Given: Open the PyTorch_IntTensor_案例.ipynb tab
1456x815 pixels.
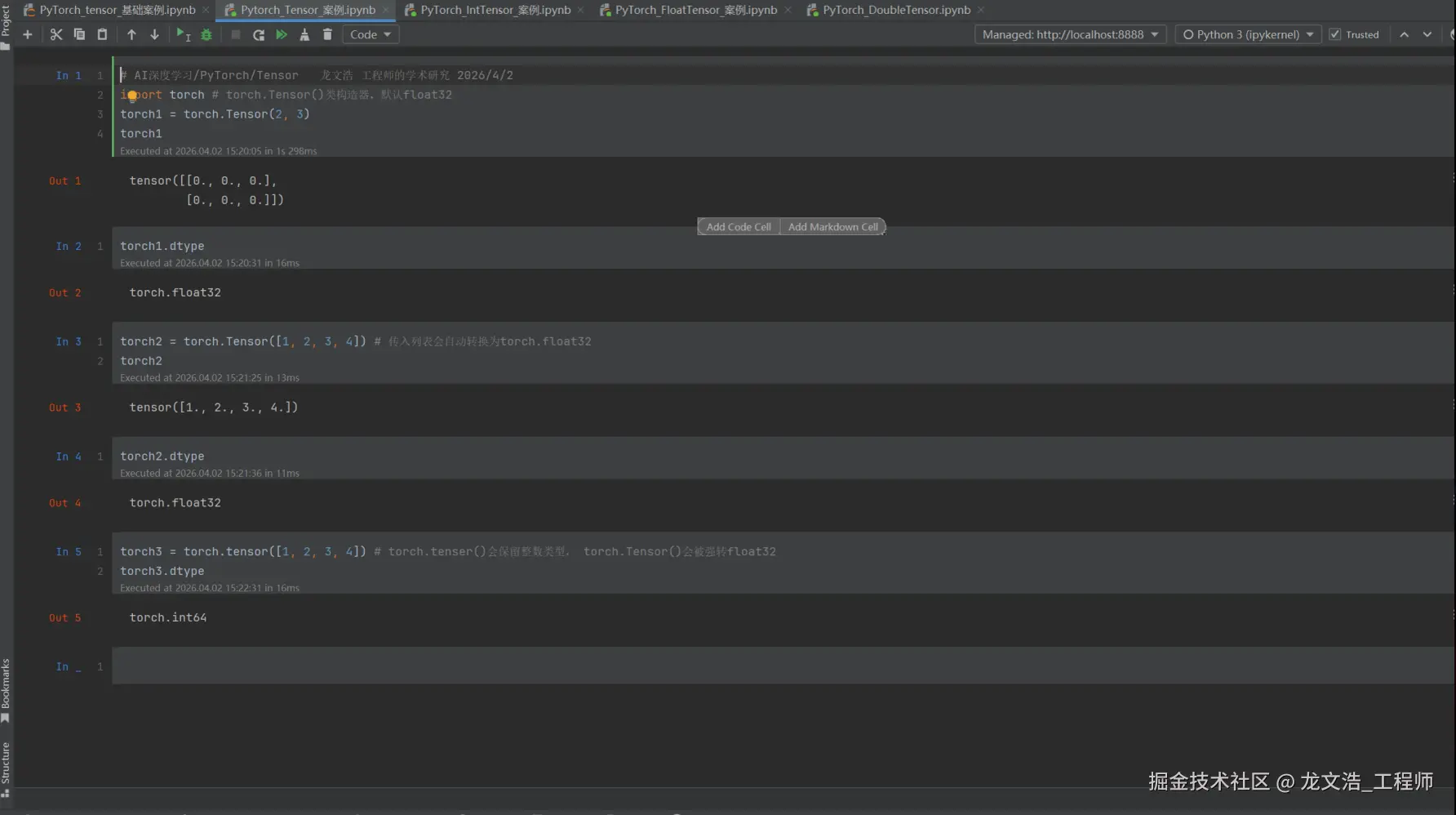Looking at the screenshot, I should [495, 10].
